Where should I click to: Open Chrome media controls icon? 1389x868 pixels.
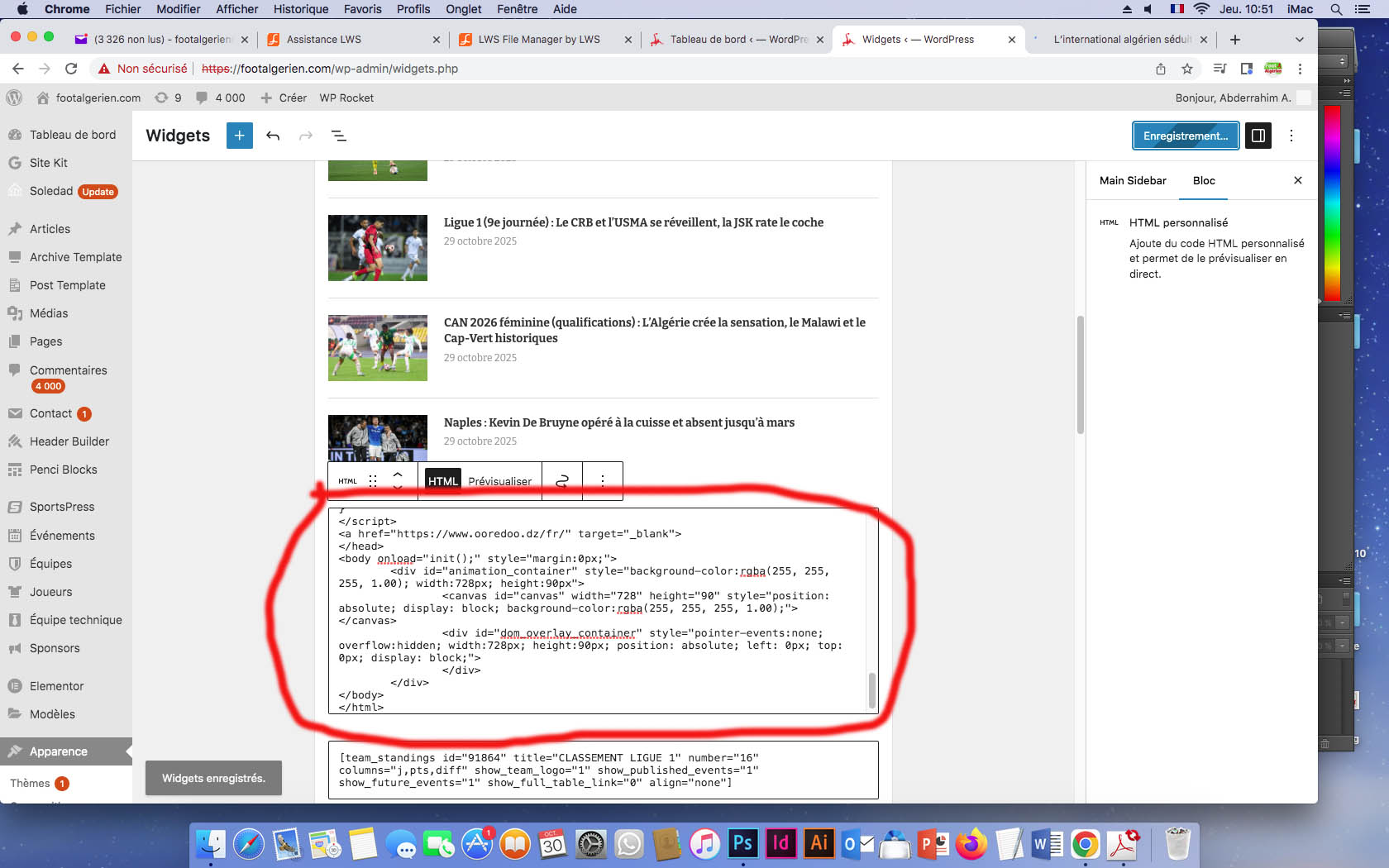coord(1220,69)
